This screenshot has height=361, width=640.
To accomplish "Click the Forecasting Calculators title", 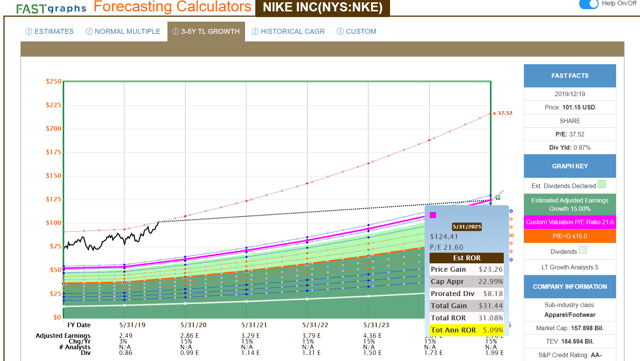I will point(172,7).
